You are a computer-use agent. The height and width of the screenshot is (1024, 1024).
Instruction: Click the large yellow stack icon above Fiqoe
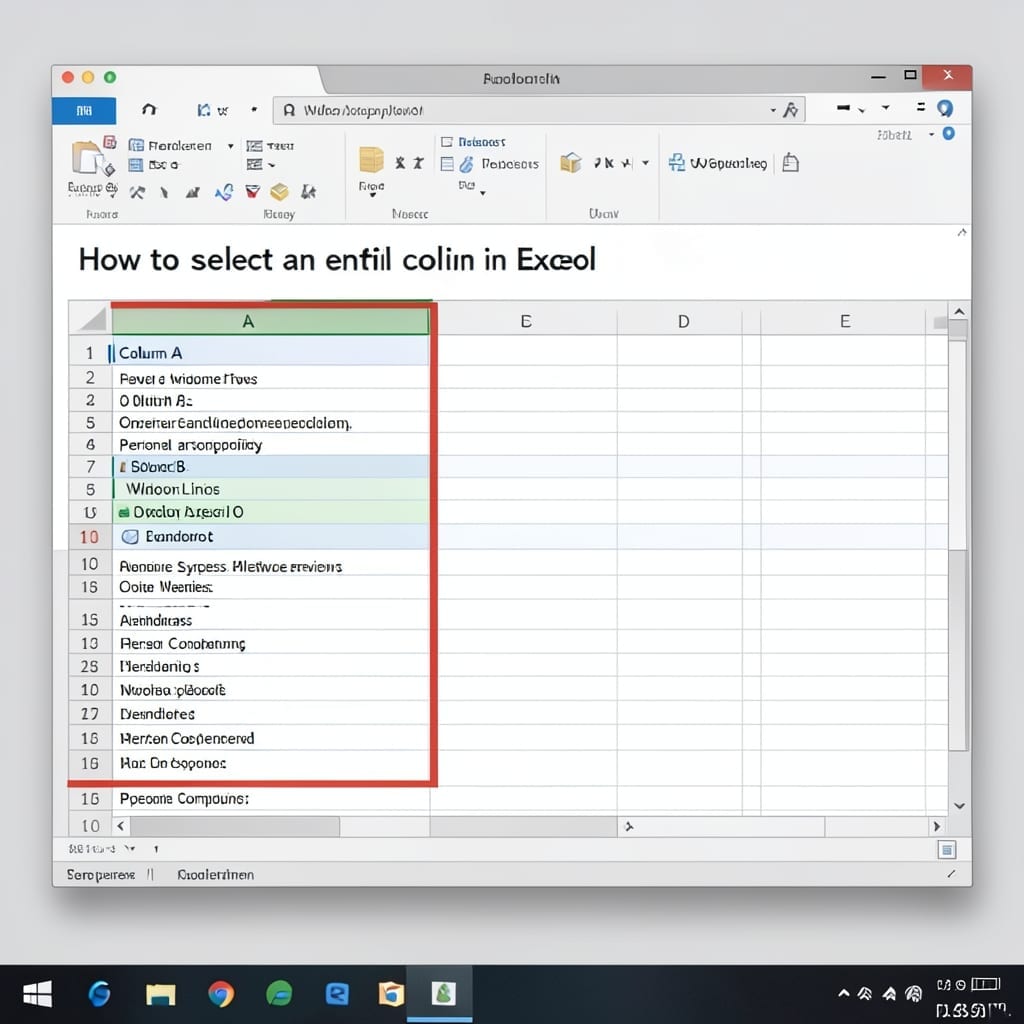coord(371,159)
